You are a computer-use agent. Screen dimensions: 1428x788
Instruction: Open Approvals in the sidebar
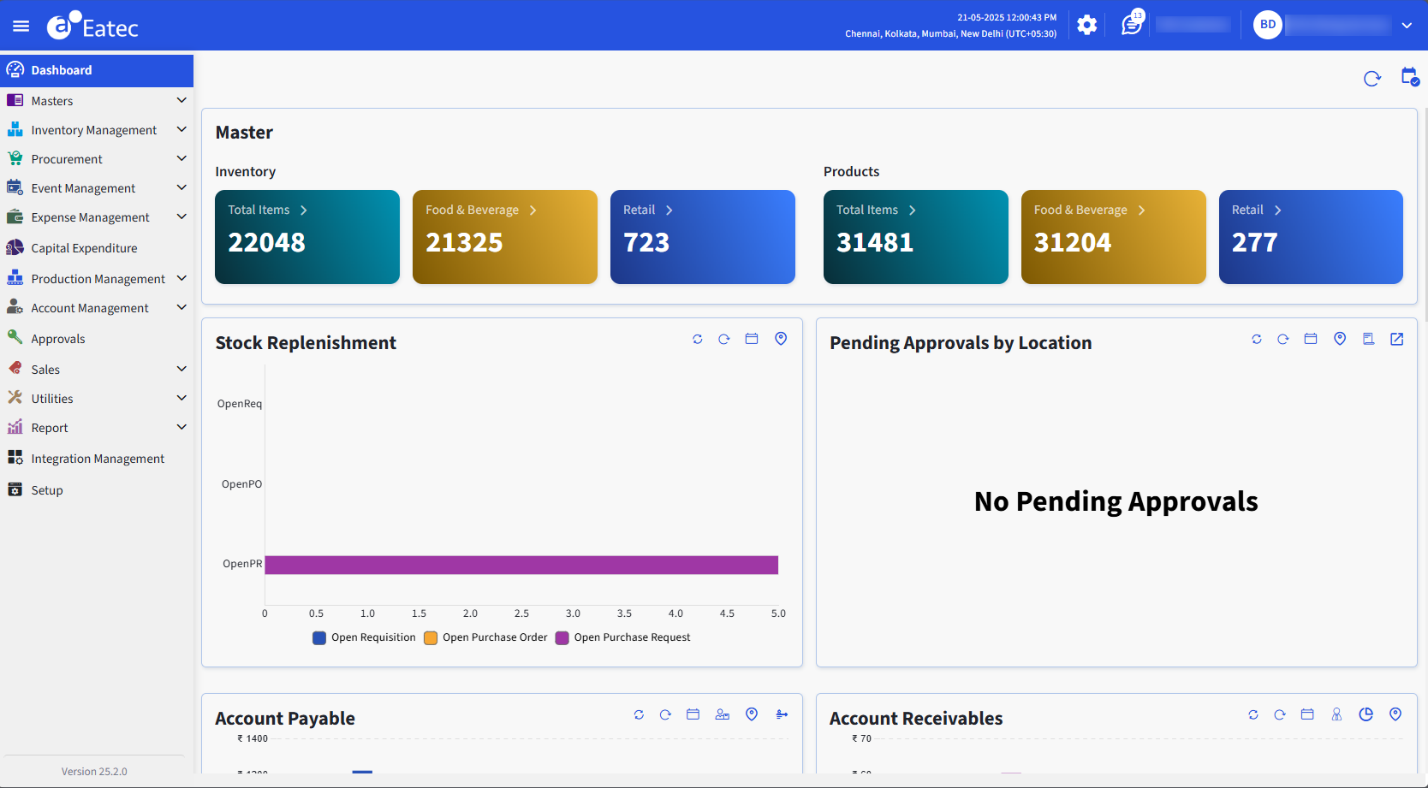58,339
